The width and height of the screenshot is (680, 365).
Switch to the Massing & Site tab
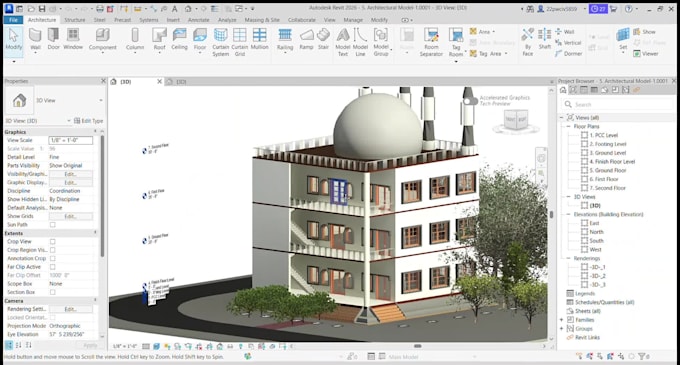(x=262, y=20)
